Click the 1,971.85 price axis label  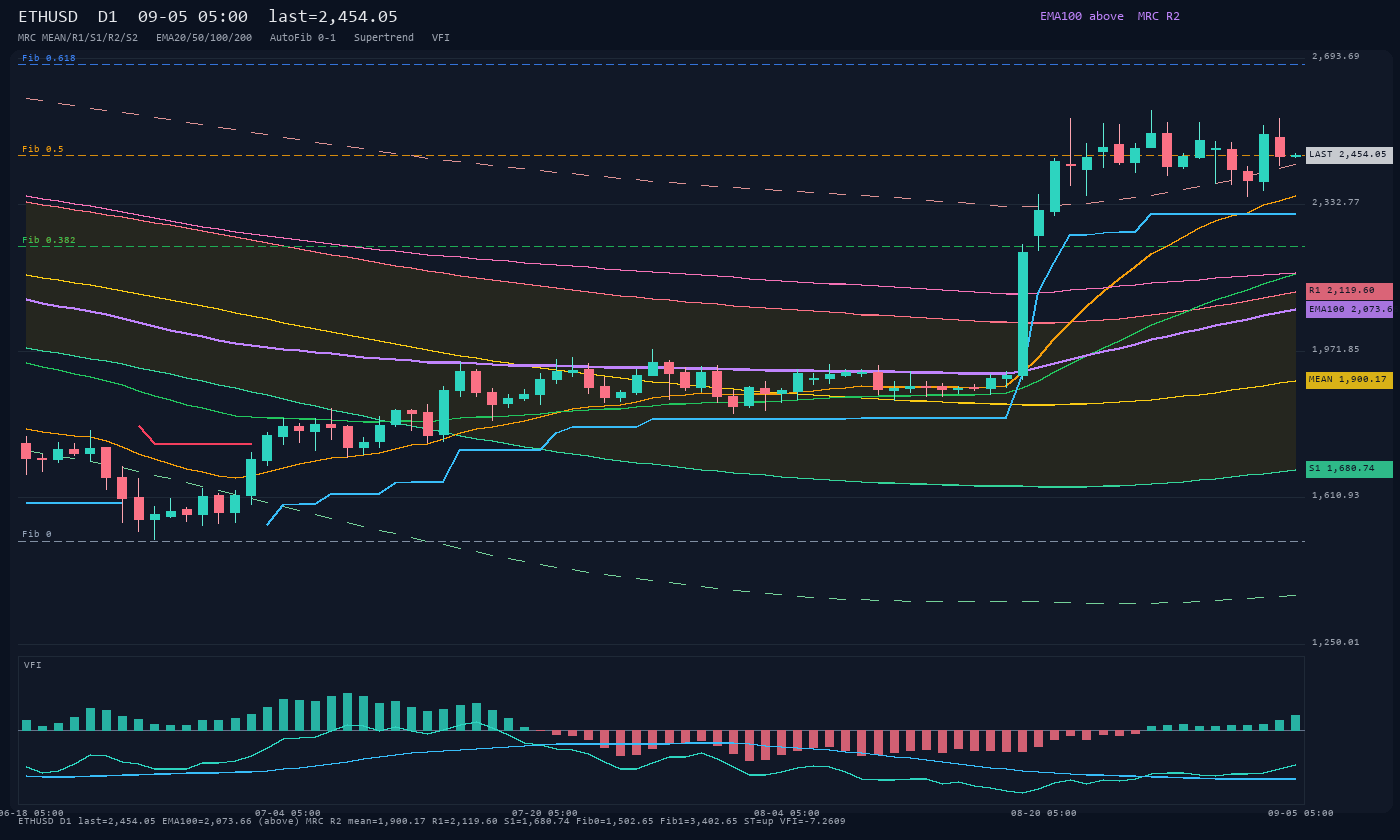(1336, 349)
